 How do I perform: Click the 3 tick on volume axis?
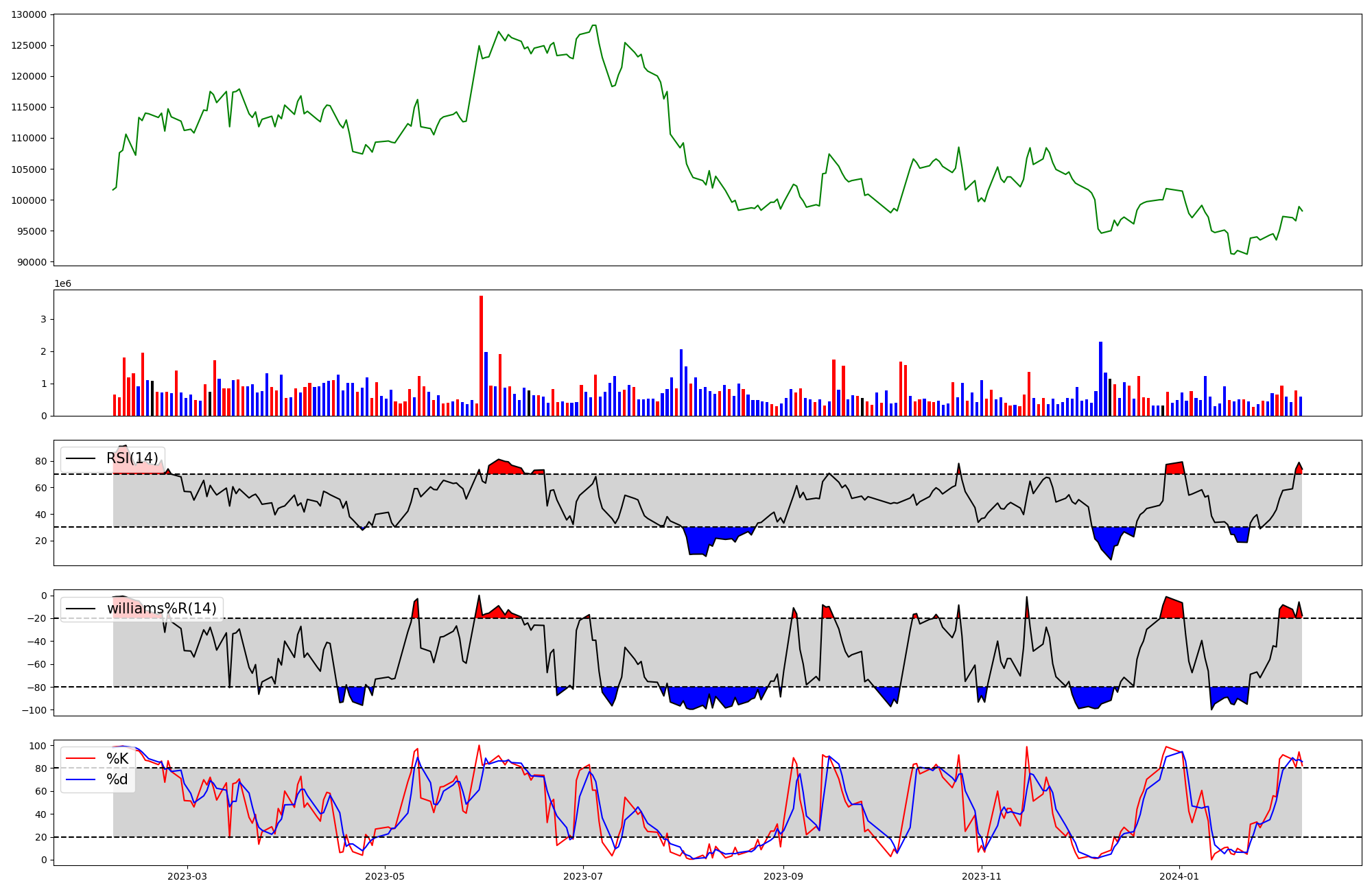click(x=43, y=319)
